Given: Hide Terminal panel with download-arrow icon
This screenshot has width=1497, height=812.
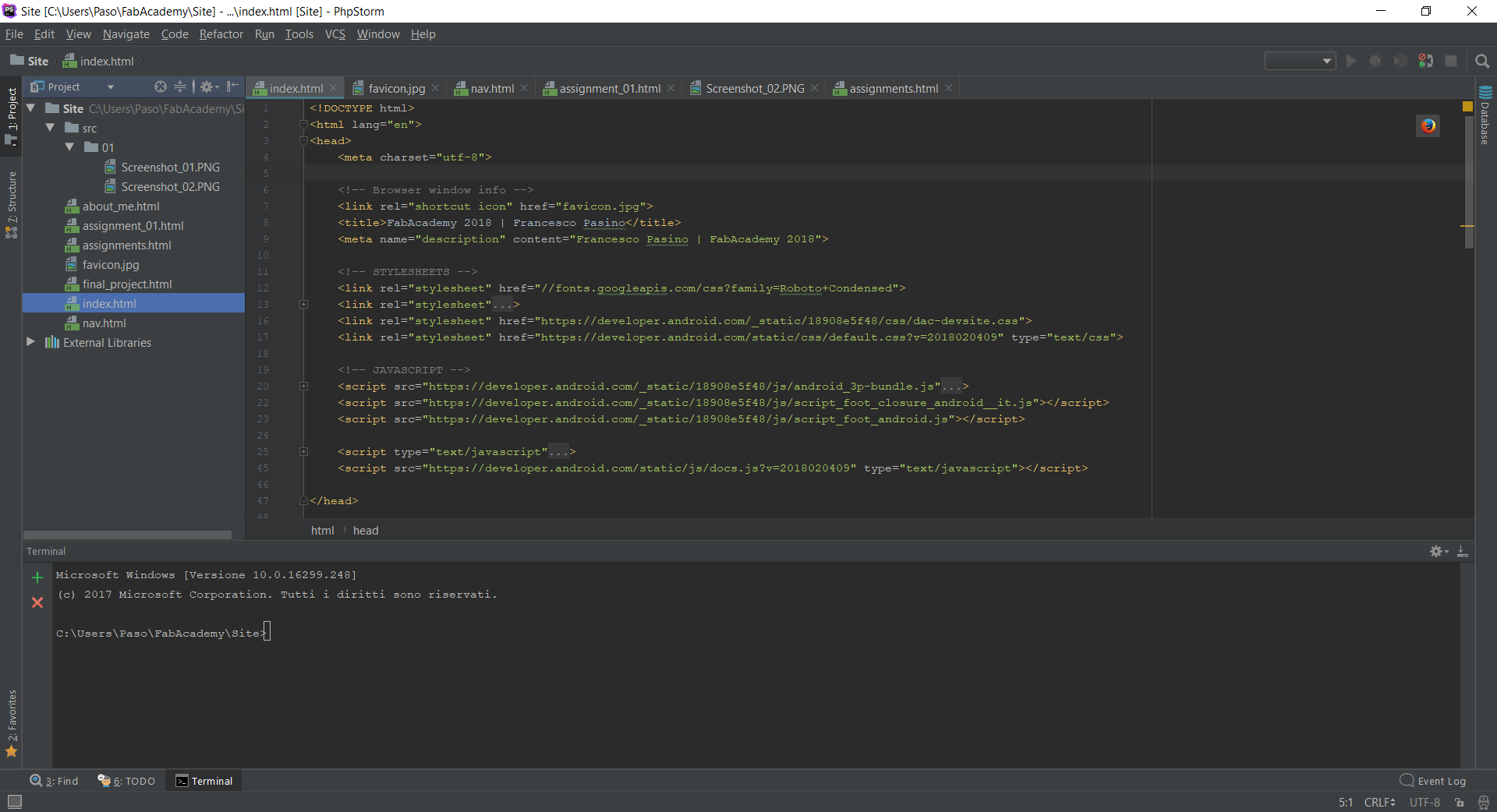Looking at the screenshot, I should [1463, 551].
